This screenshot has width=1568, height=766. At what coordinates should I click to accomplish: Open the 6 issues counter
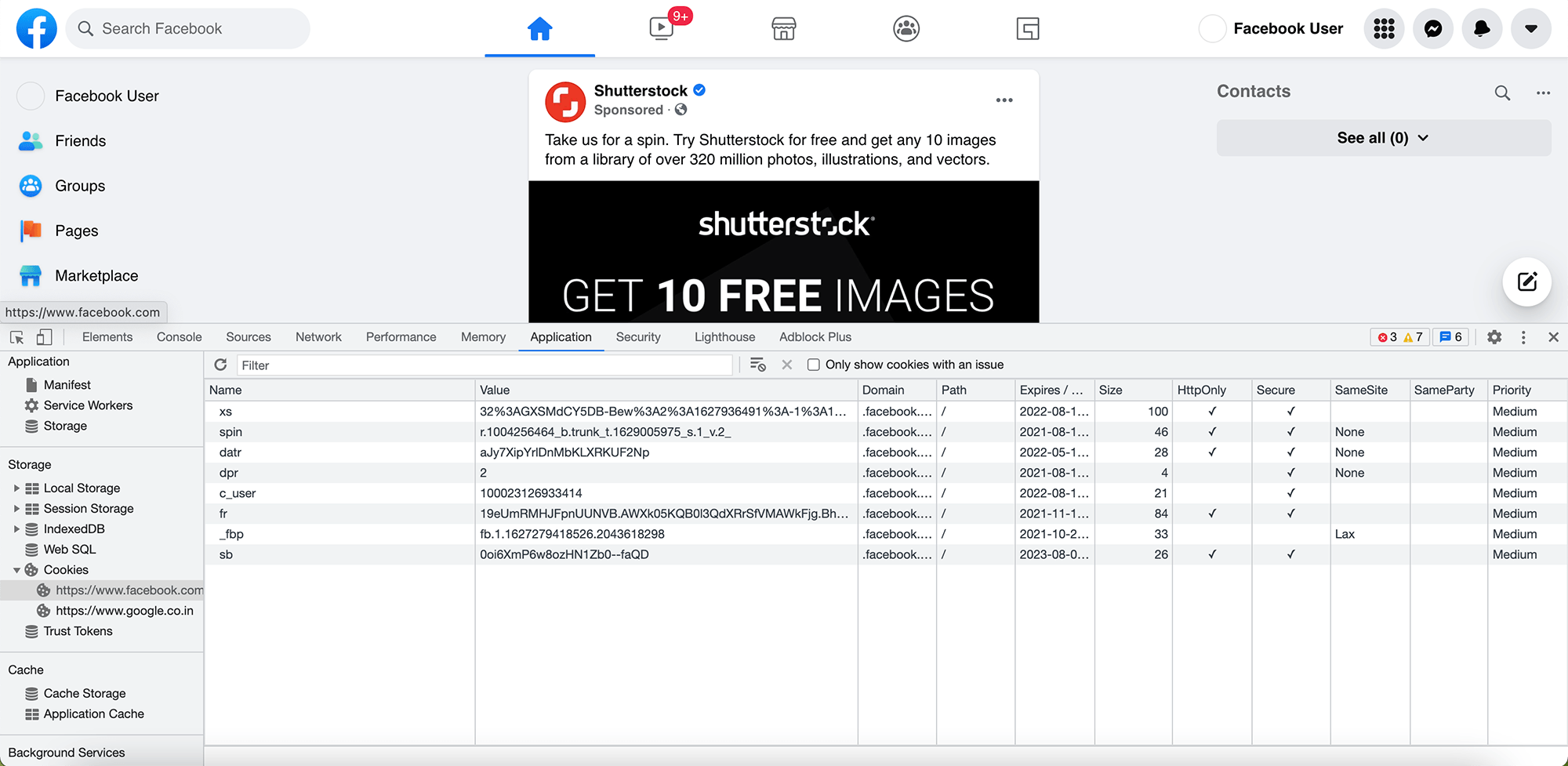pos(1451,337)
